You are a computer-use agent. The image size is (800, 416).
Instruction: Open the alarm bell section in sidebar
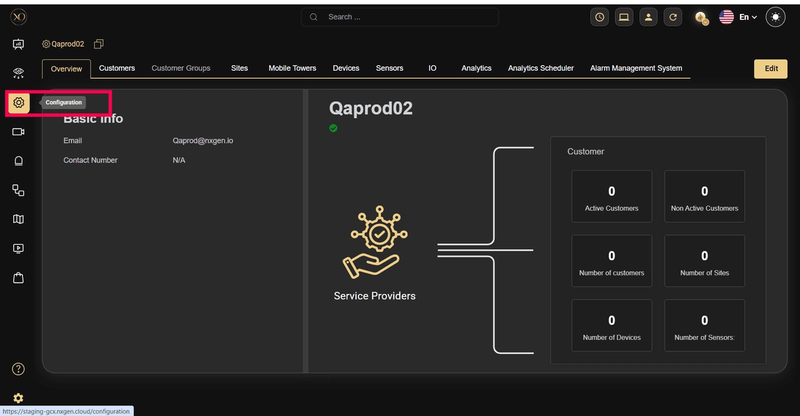click(18, 161)
